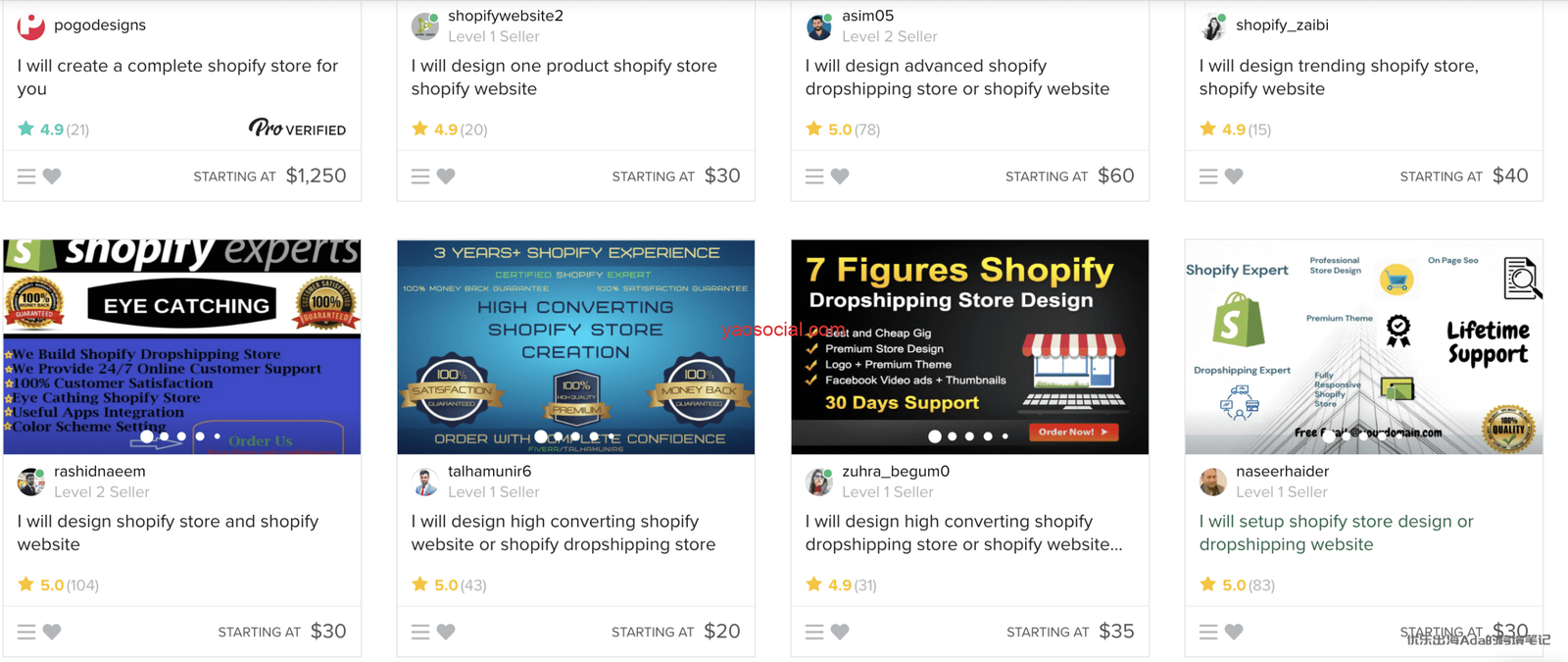Open talhamunir6 high converting shopify gig title

563,533
